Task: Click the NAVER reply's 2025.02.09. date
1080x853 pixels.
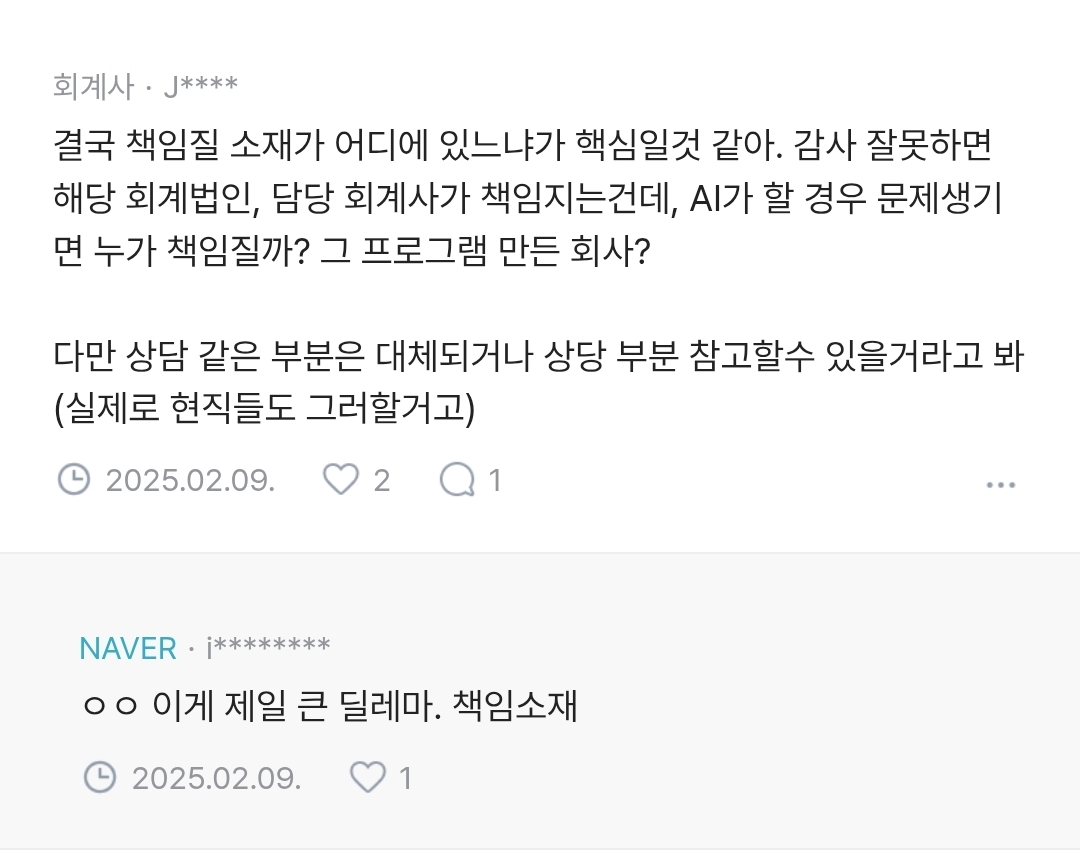Action: pyautogui.click(x=216, y=777)
